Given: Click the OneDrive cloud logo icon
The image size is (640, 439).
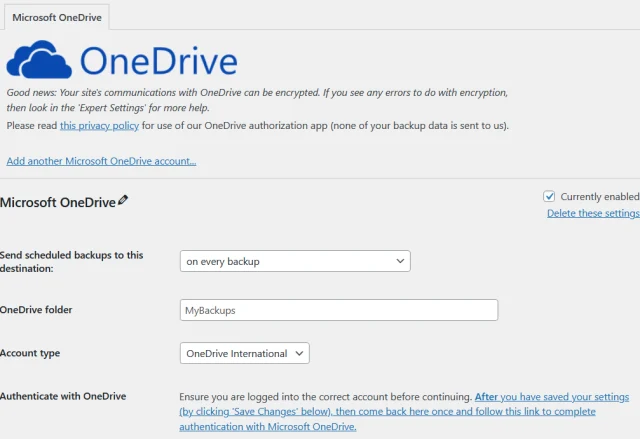Looking at the screenshot, I should coord(38,61).
